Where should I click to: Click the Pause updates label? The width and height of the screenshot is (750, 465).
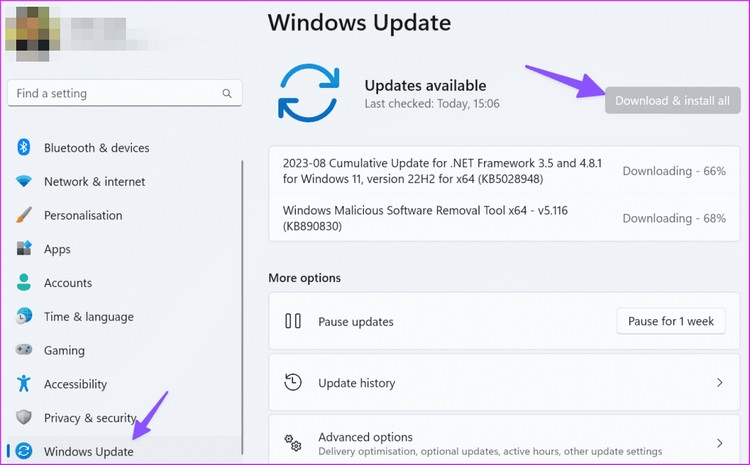(x=356, y=321)
